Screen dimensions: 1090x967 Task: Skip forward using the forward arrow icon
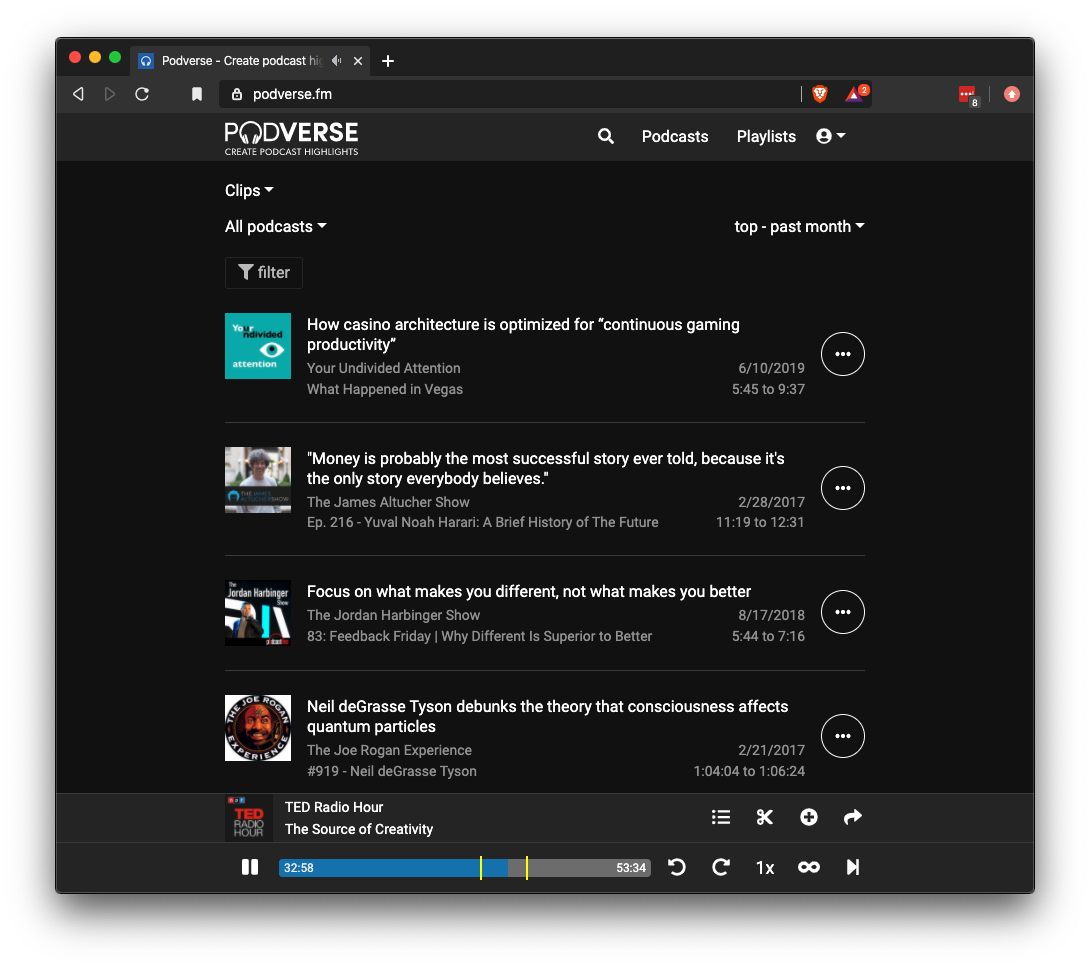(721, 868)
